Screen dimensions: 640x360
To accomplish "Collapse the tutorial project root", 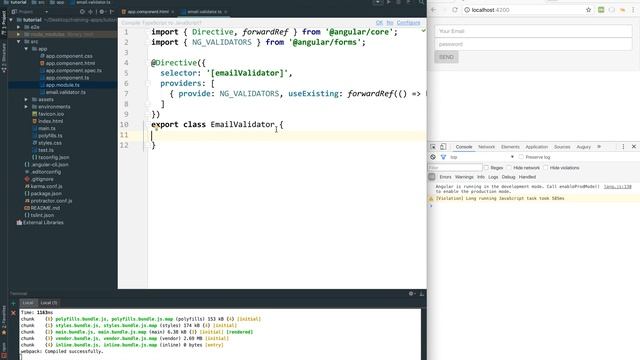I will [11, 20].
